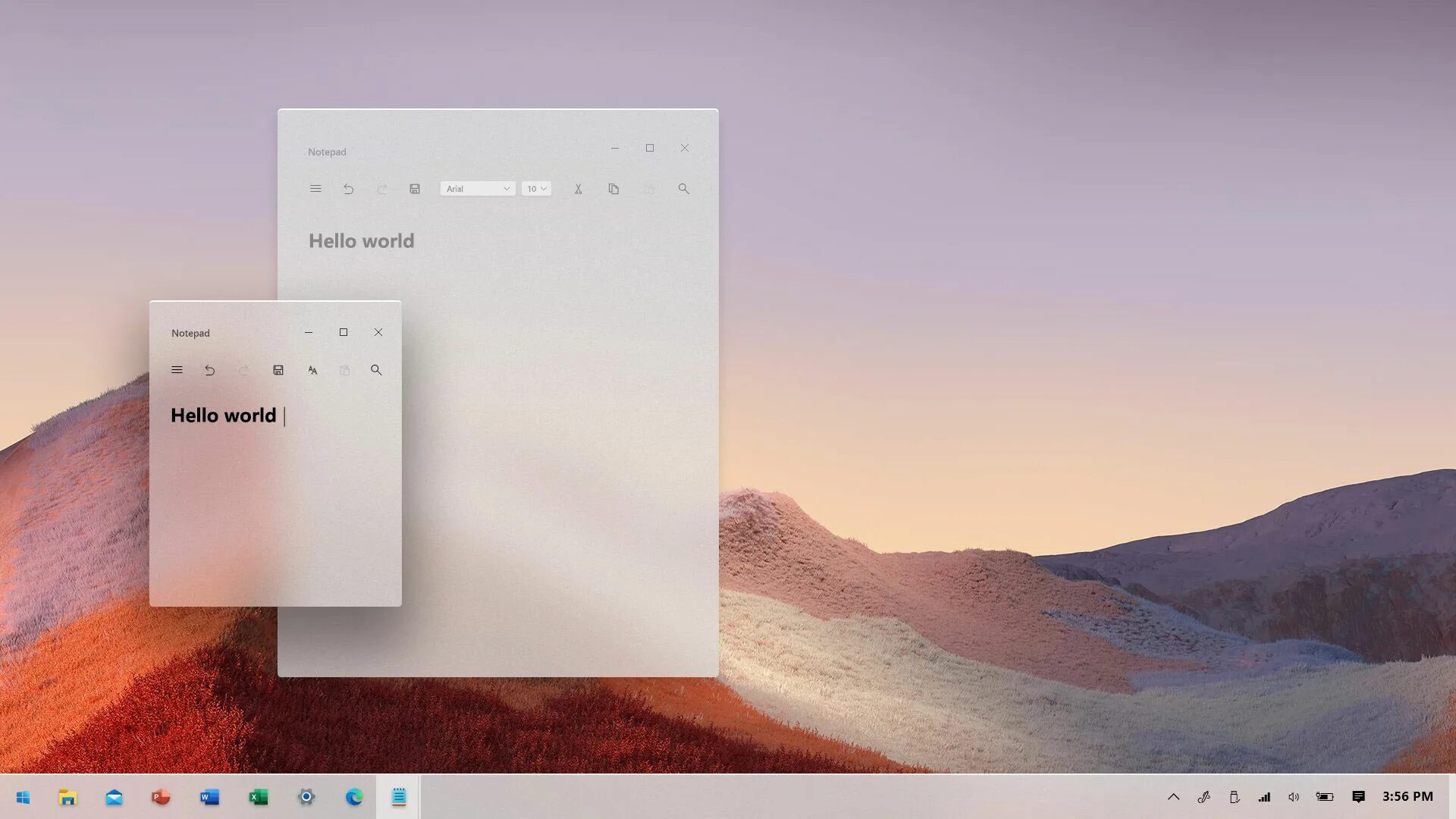The image size is (1456, 819).
Task: Open the Windows Start button
Action: (x=23, y=797)
